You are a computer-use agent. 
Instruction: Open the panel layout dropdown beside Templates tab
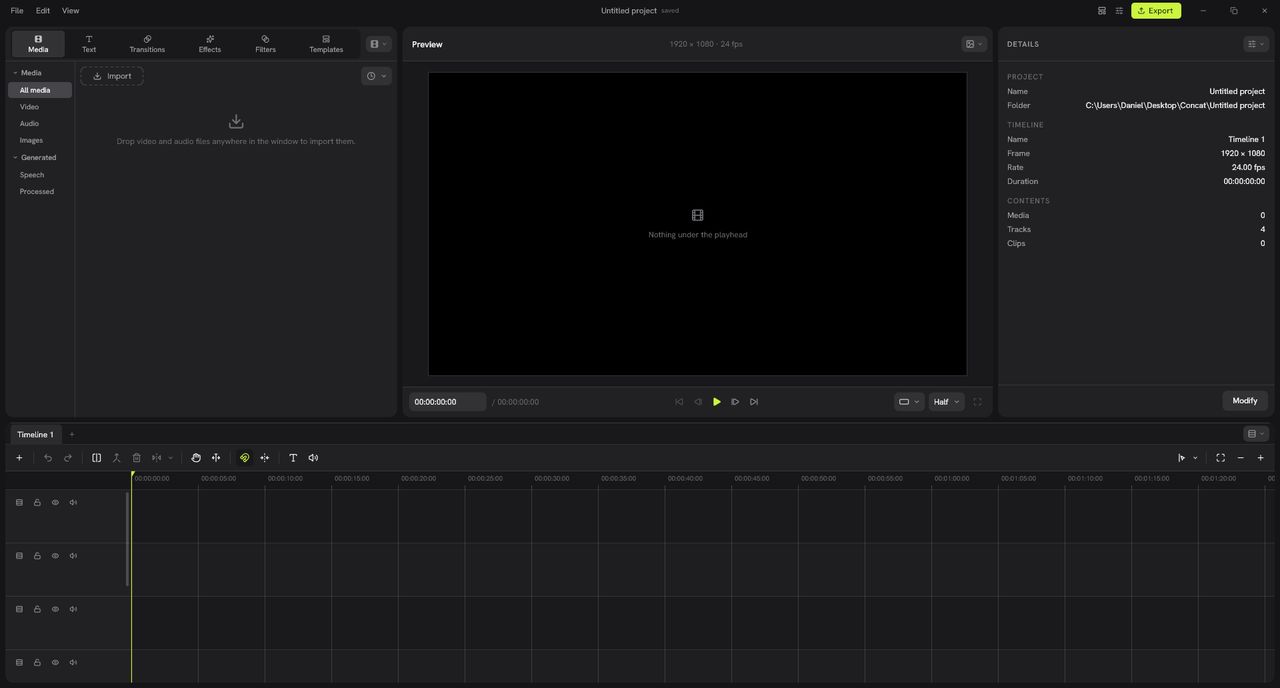(378, 44)
